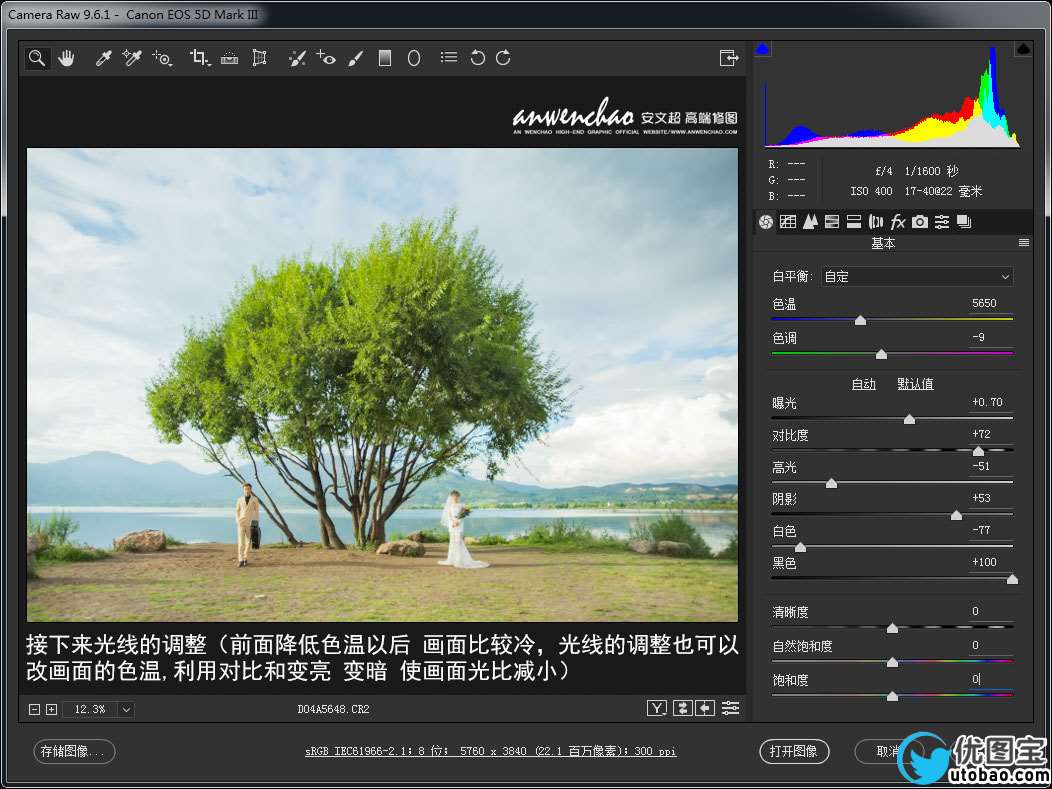
Task: Choose the Graduated Filter tool
Action: point(384,58)
